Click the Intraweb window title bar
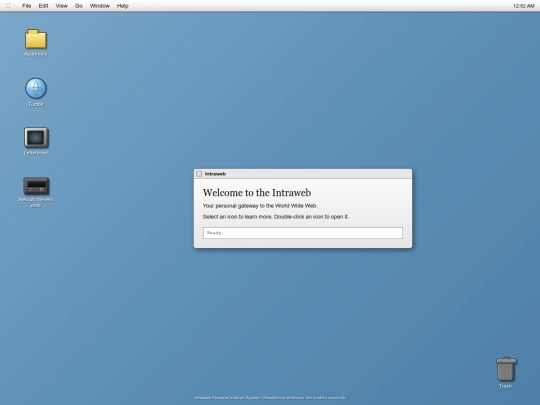Viewport: 540px width, 405px height. (x=303, y=174)
